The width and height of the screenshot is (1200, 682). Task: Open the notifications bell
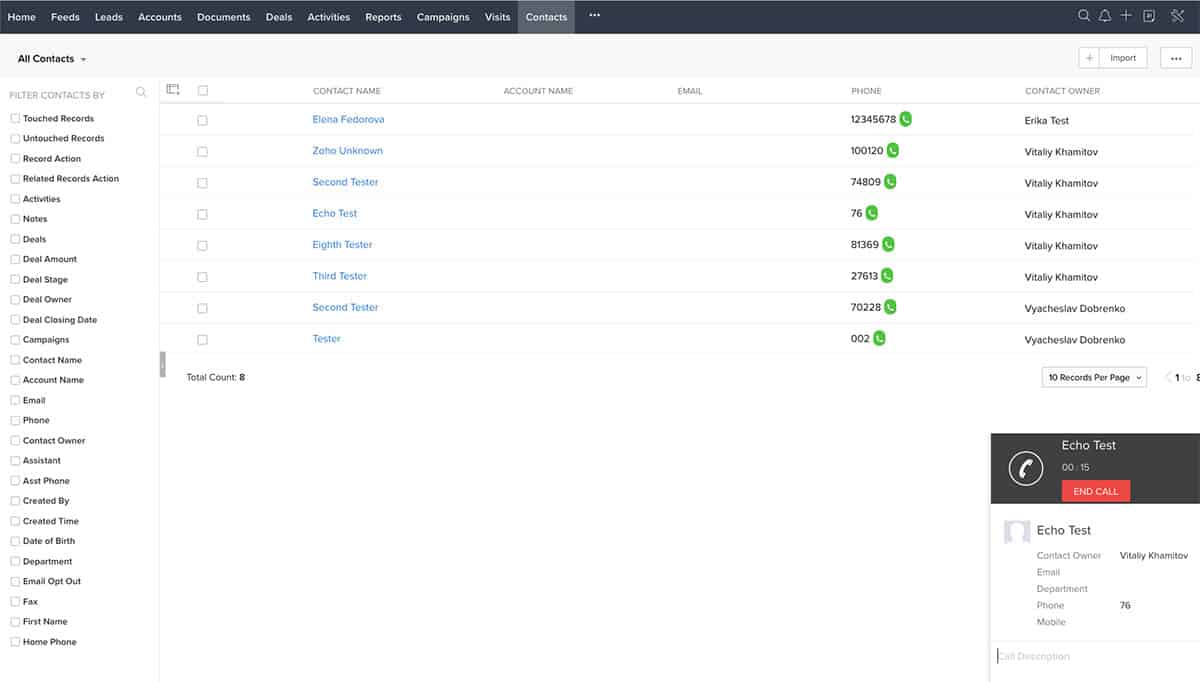(x=1105, y=16)
